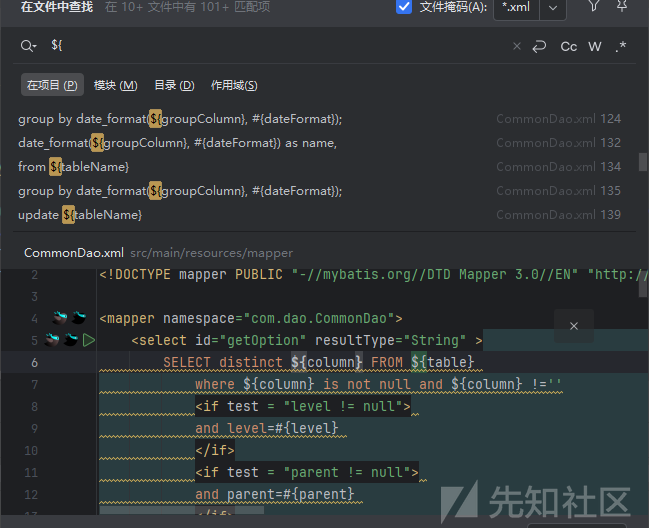Toggle regex search option
The height and width of the screenshot is (528, 649).
coord(620,47)
